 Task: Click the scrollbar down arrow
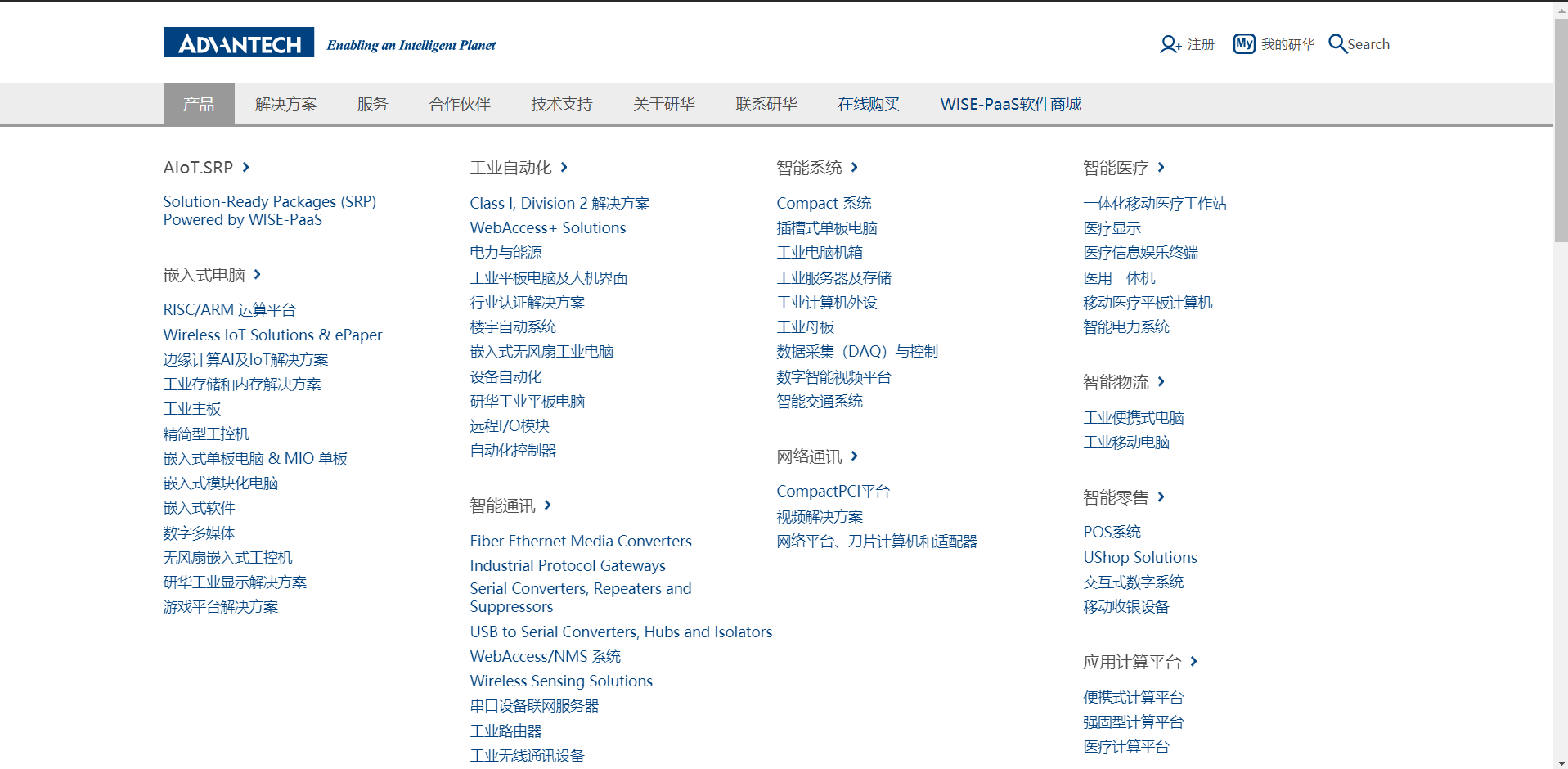click(x=1561, y=762)
